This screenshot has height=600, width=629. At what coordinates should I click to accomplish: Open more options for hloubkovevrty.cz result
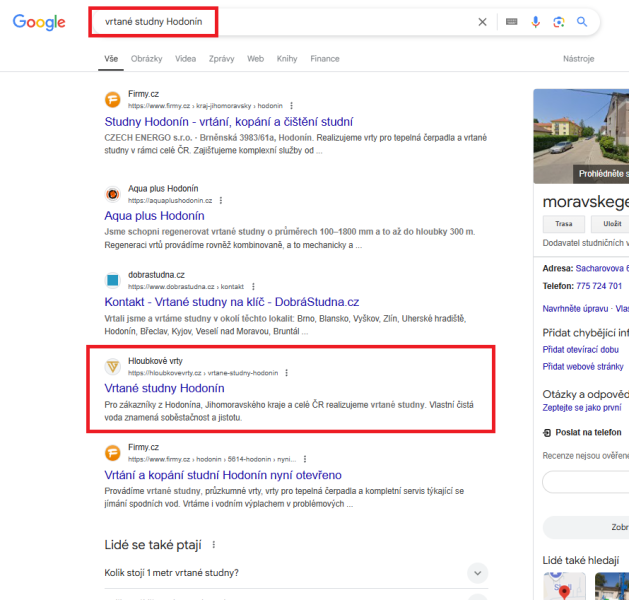click(286, 373)
